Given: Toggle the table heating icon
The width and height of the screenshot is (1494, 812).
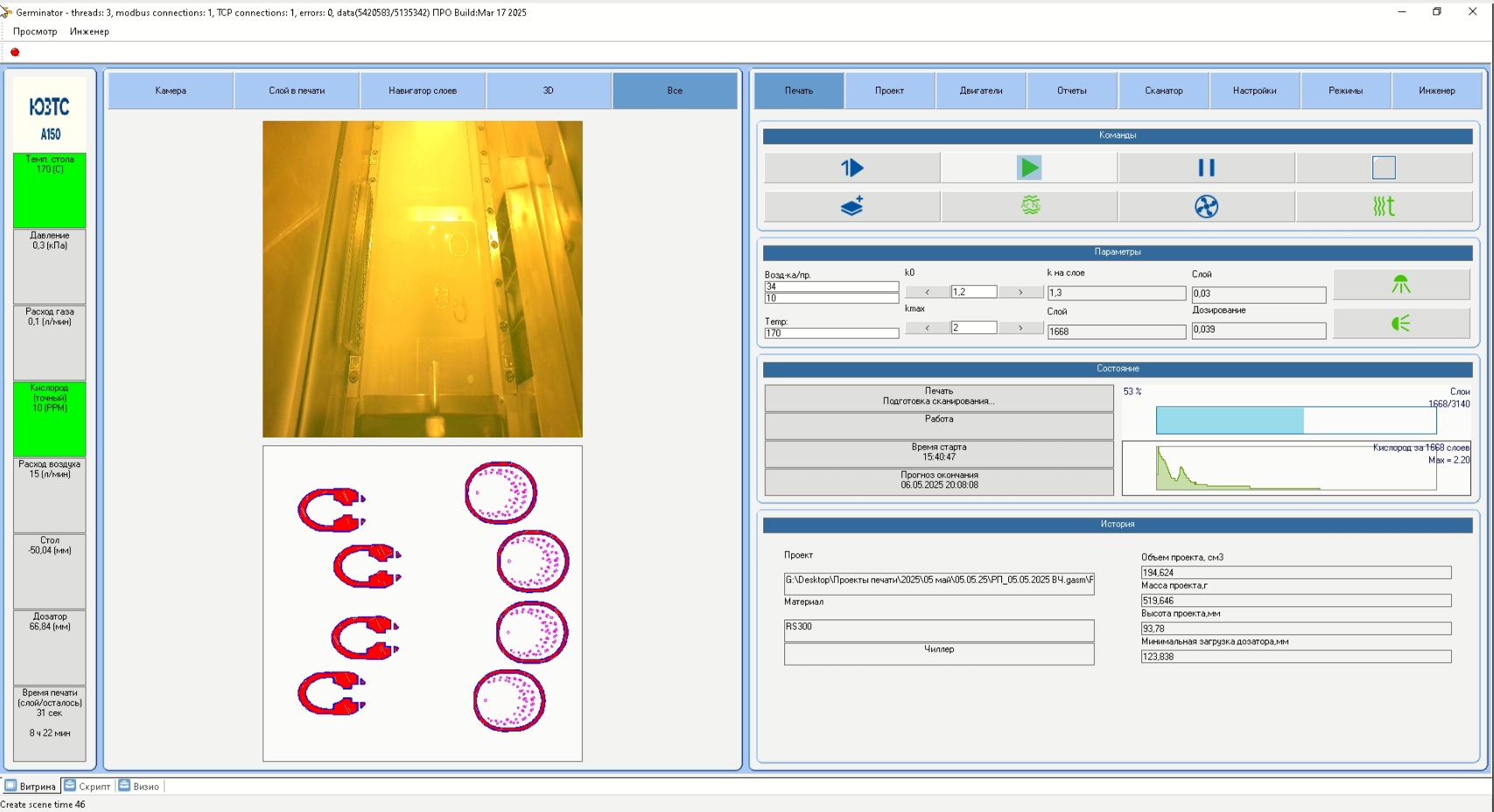Looking at the screenshot, I should tap(1384, 206).
